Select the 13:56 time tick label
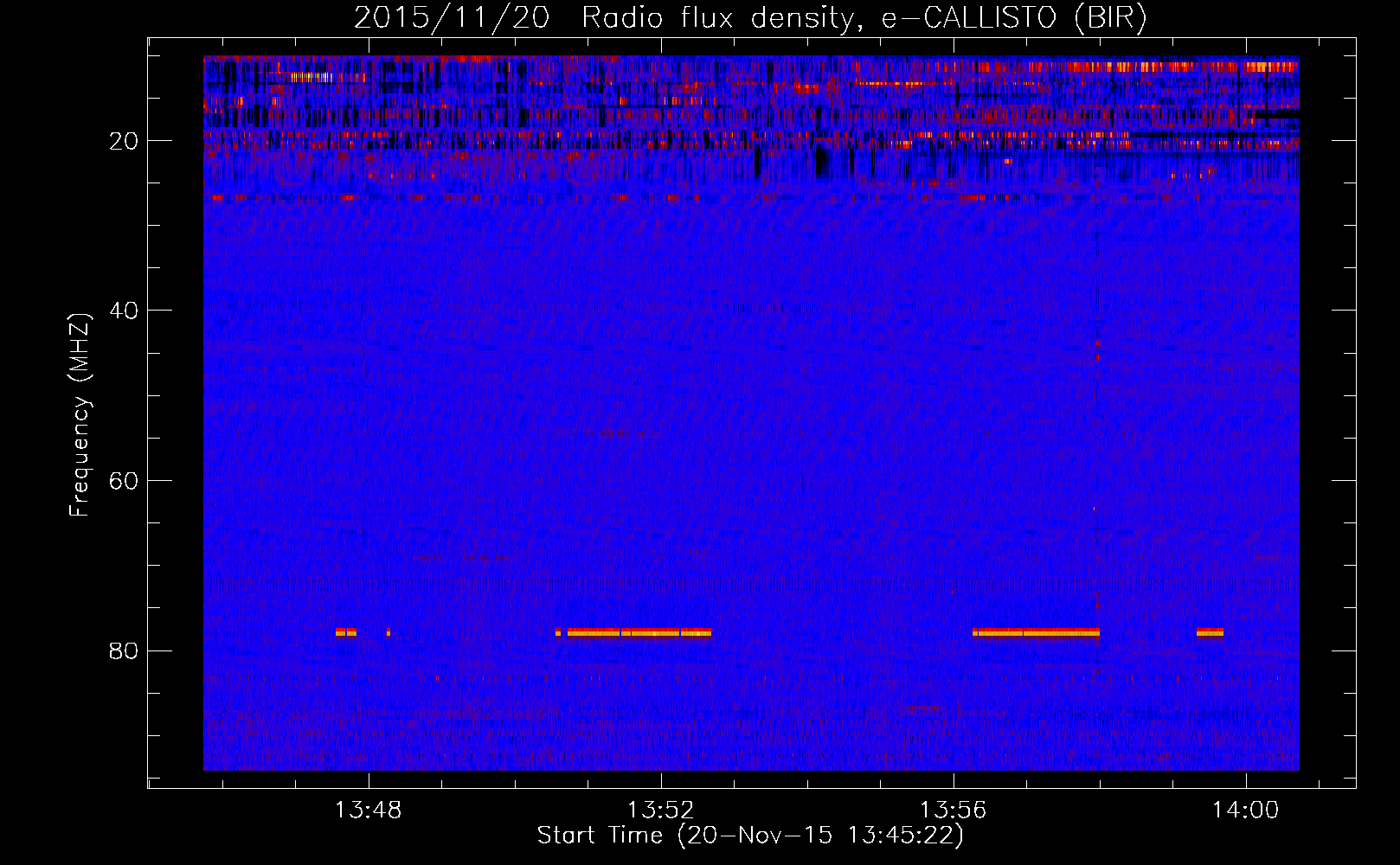This screenshot has width=1400, height=865. click(953, 811)
